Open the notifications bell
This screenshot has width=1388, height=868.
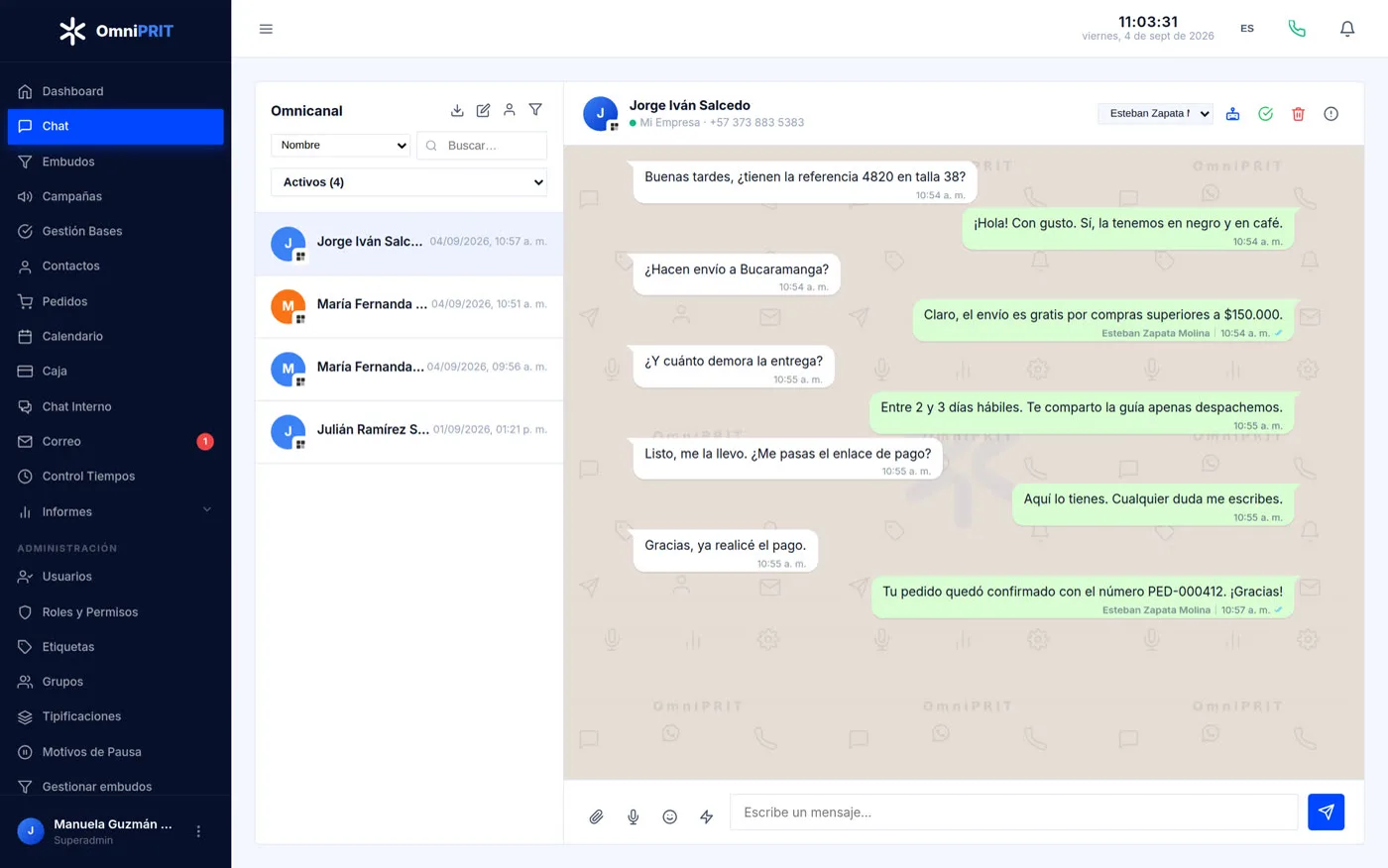(x=1347, y=29)
